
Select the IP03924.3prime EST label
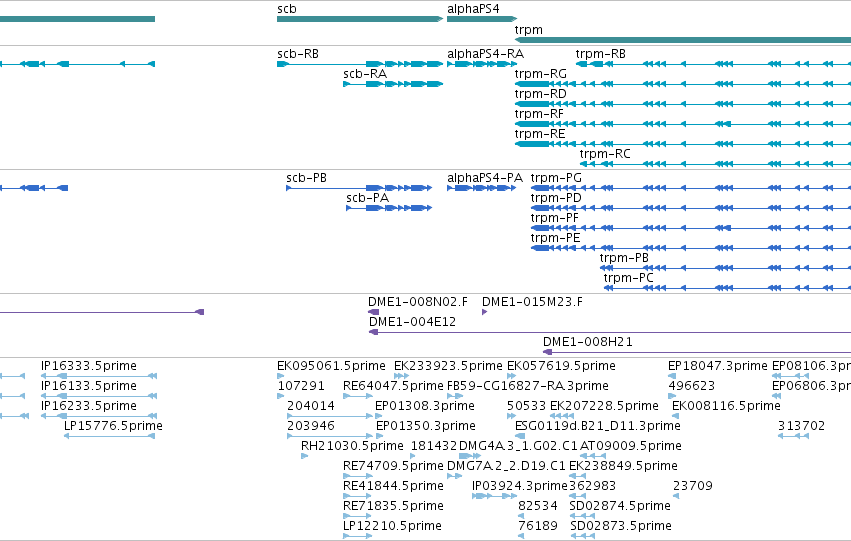point(520,487)
